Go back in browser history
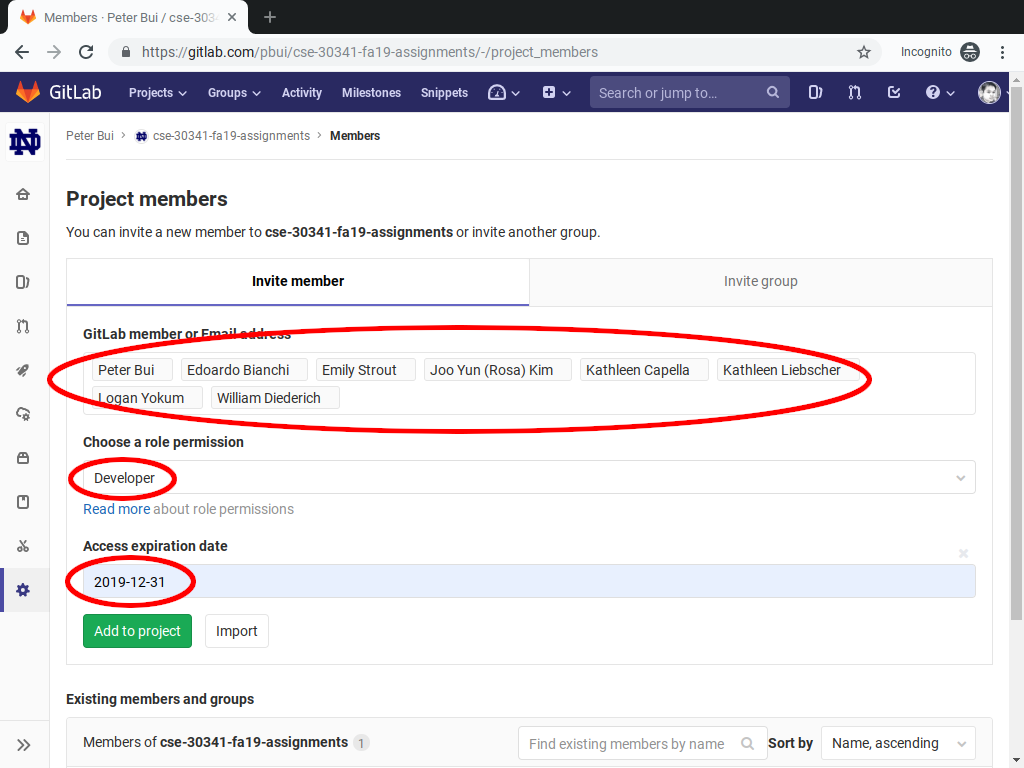The image size is (1024, 768). (x=22, y=52)
